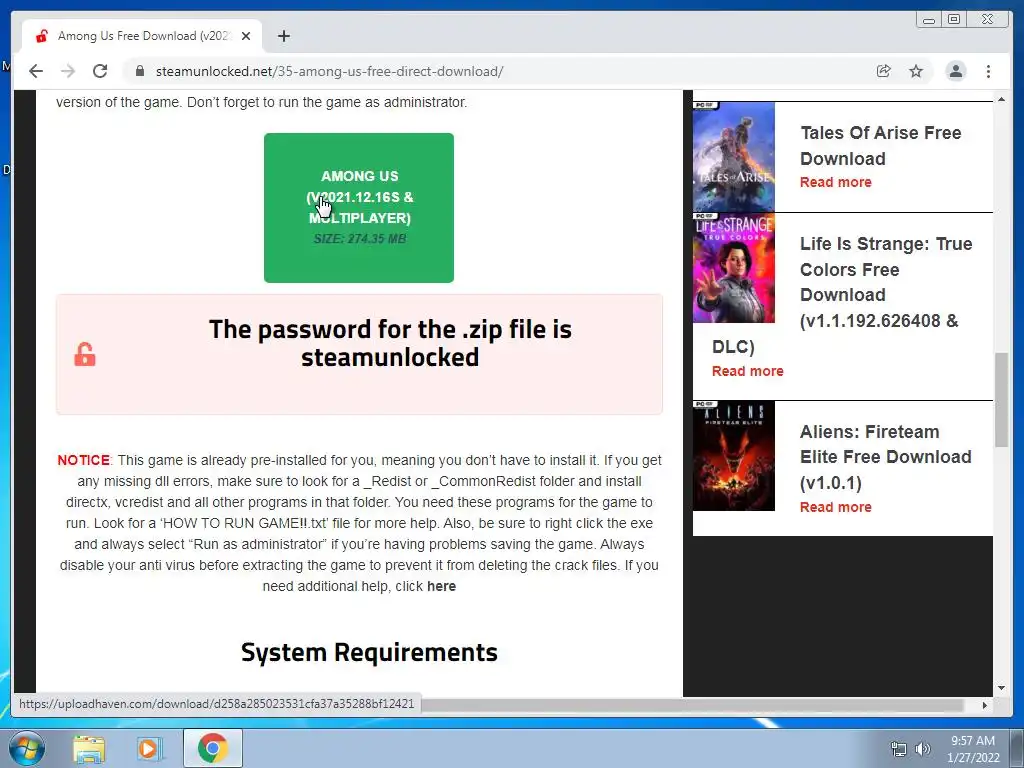1024x768 pixels.
Task: Open the 'here' additional help link
Action: point(441,586)
